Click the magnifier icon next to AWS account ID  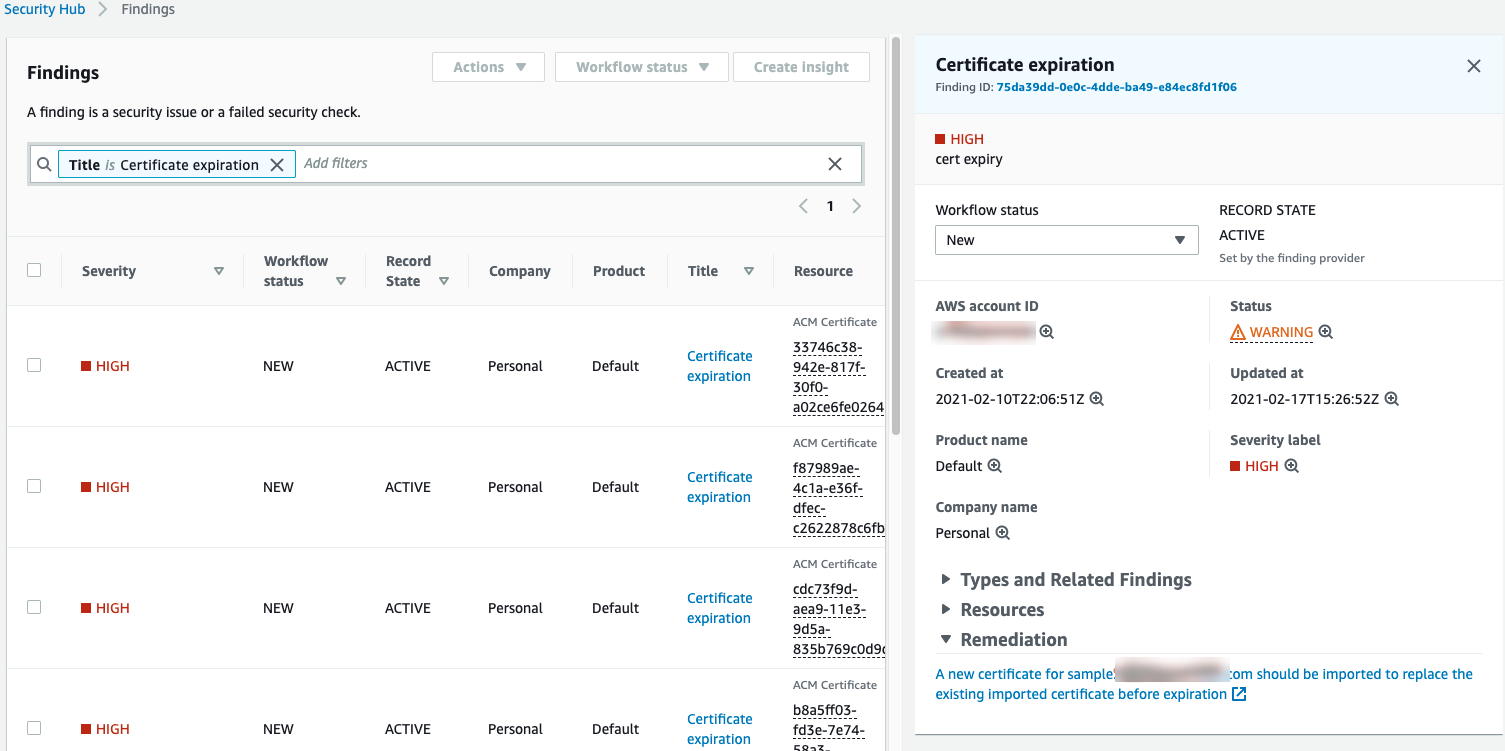[x=1046, y=331]
